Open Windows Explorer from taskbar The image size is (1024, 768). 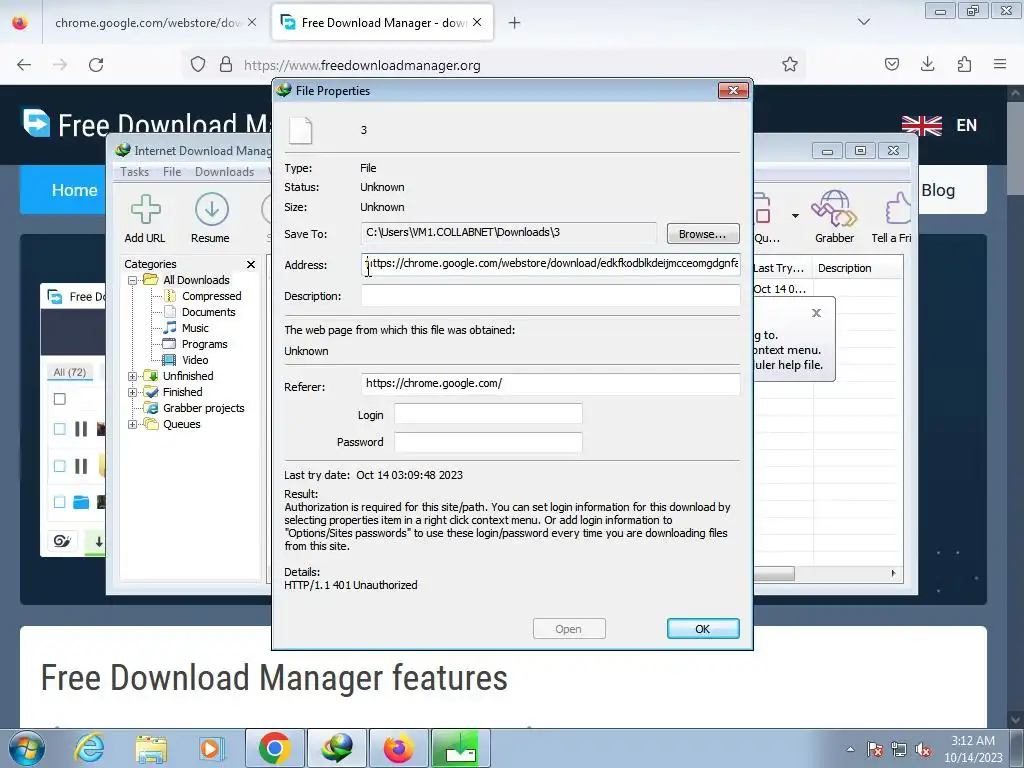tap(151, 748)
